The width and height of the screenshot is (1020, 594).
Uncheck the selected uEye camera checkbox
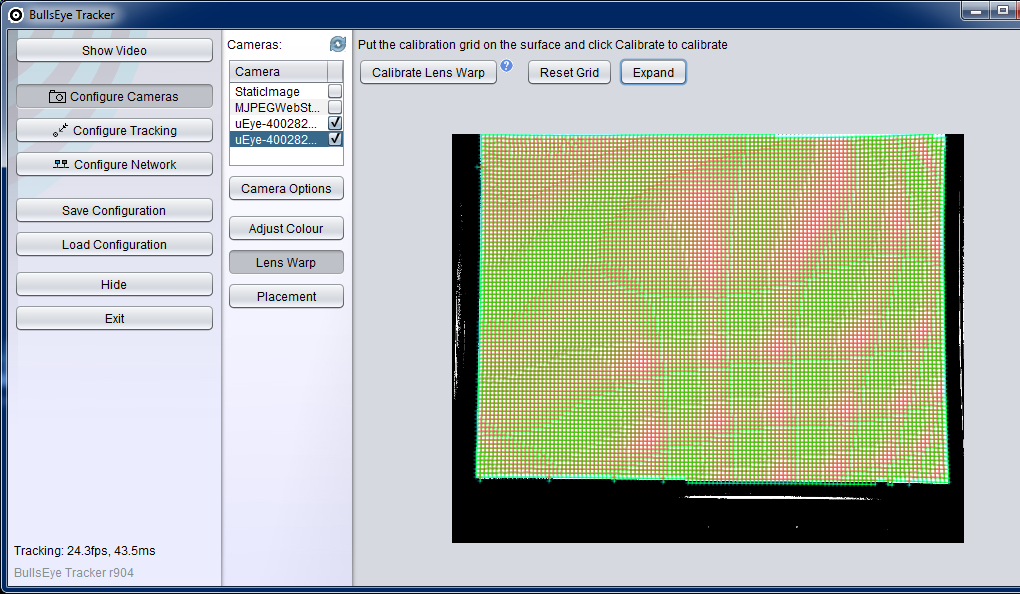[335, 139]
